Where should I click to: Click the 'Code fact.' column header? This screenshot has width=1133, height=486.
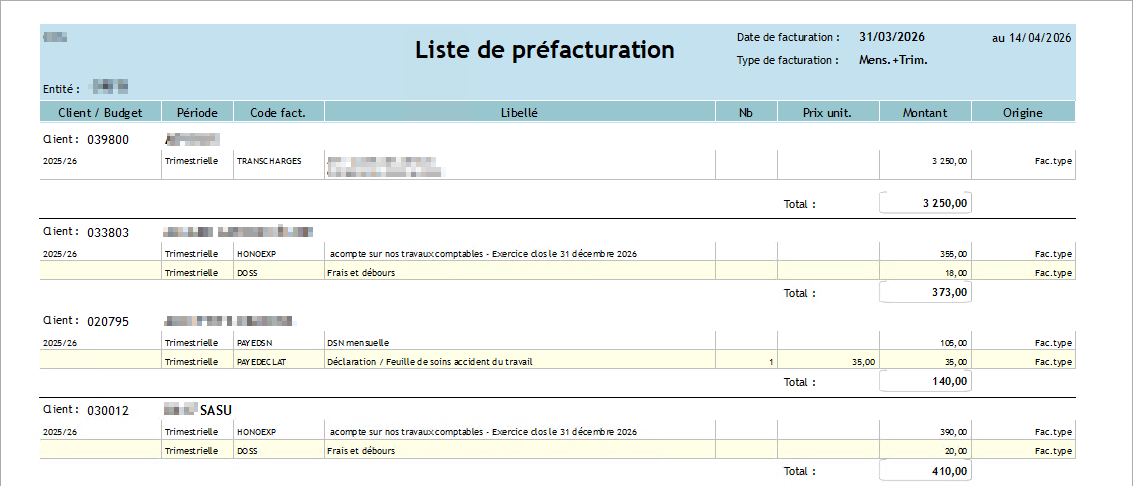click(x=278, y=112)
